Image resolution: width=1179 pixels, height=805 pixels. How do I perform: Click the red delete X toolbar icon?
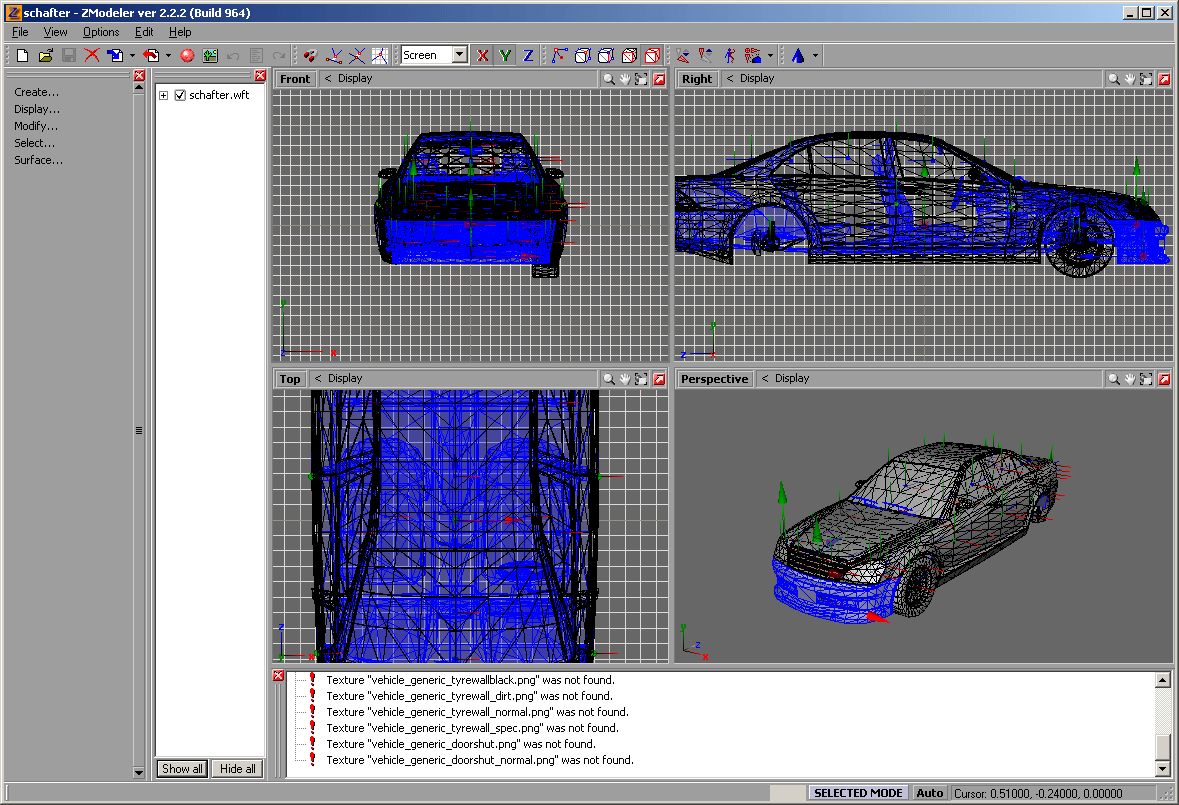pos(93,55)
